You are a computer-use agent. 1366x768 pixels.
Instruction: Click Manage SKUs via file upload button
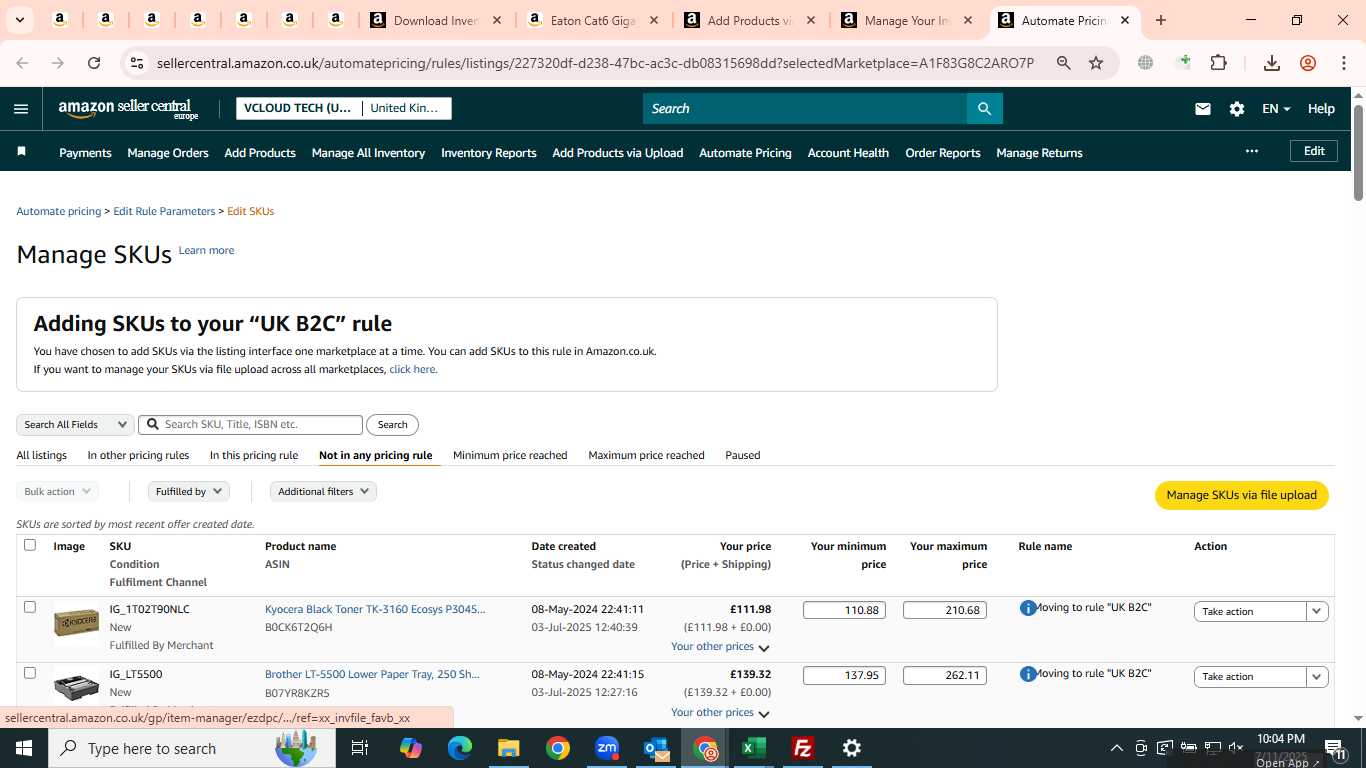(x=1241, y=495)
